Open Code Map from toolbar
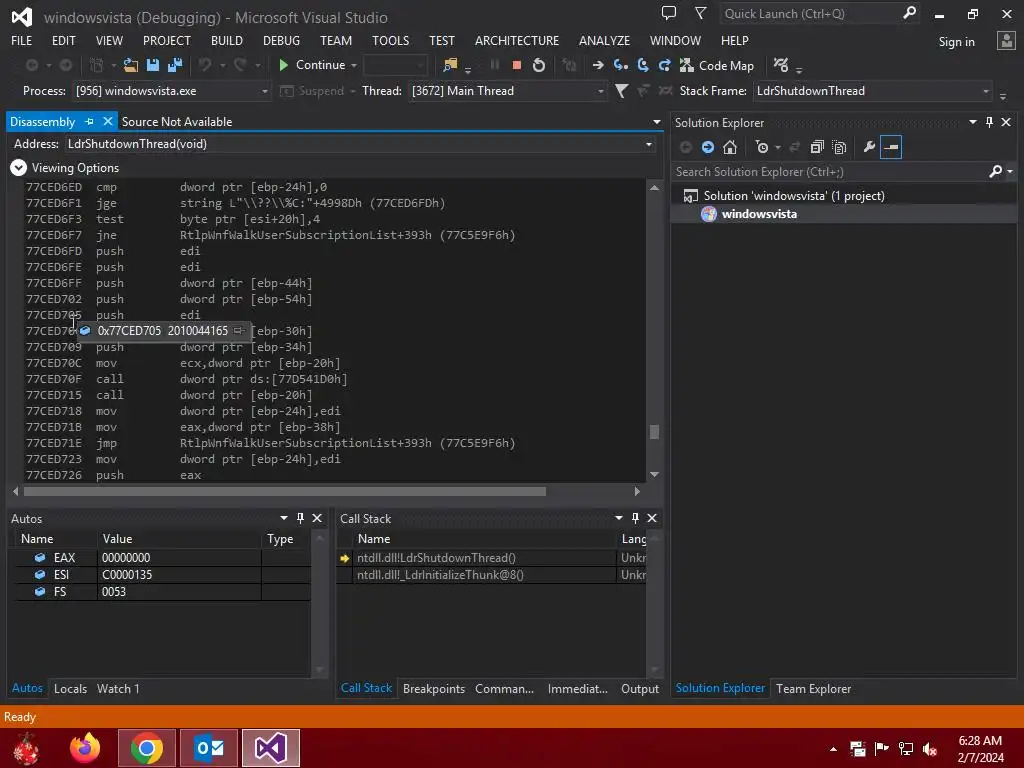The image size is (1024, 768). pyautogui.click(x=717, y=65)
